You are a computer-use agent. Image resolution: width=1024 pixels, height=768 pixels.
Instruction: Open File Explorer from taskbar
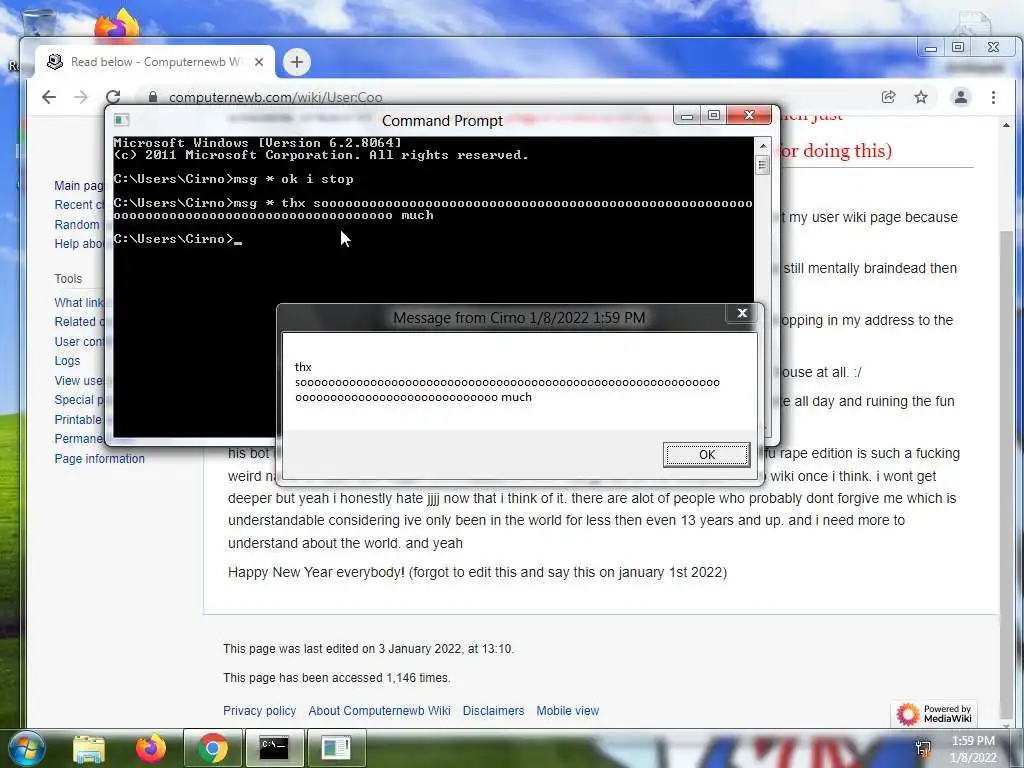(89, 748)
